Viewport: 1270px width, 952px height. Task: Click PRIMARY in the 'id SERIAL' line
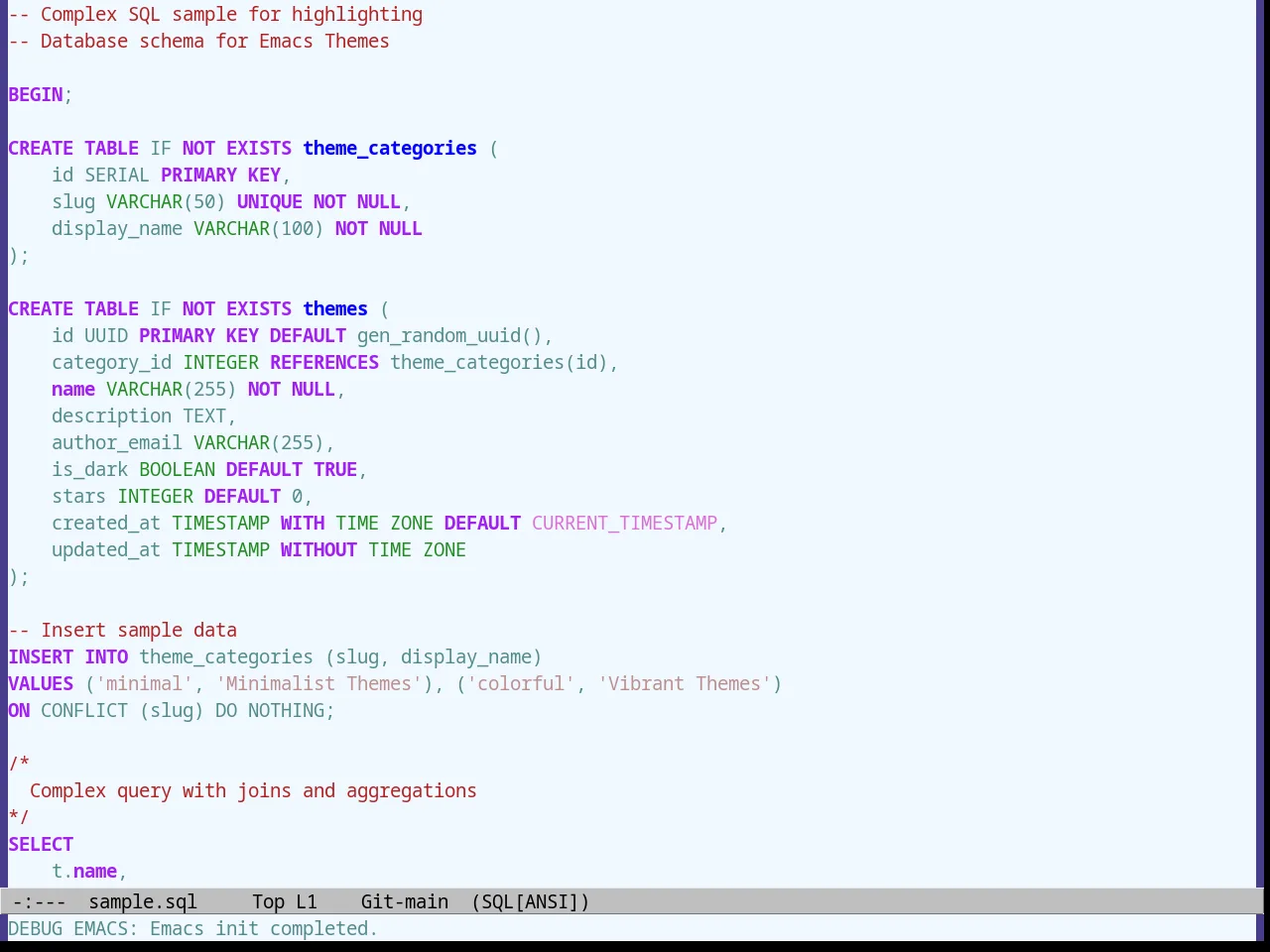click(198, 175)
